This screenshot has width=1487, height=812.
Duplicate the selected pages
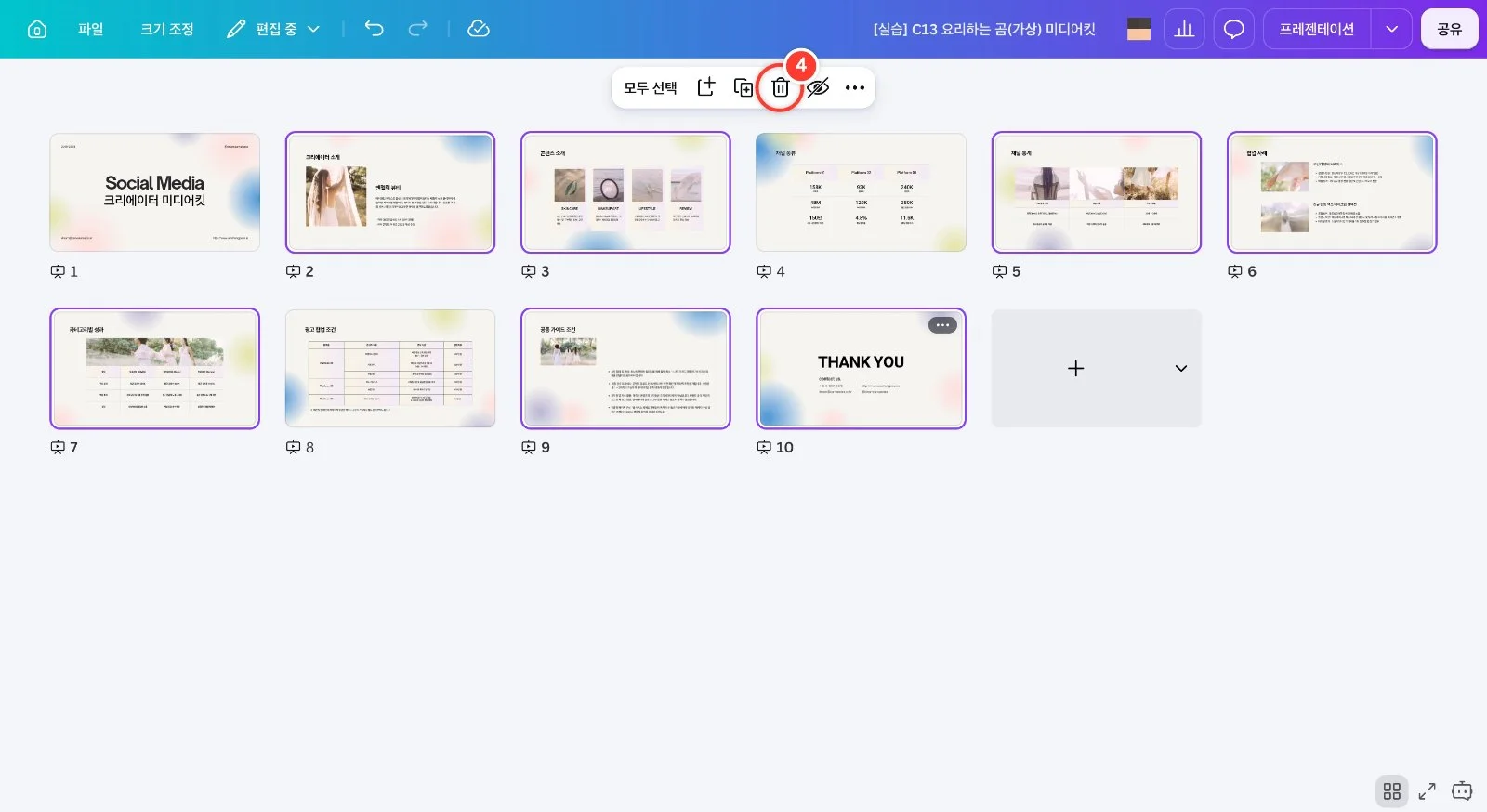tap(743, 87)
